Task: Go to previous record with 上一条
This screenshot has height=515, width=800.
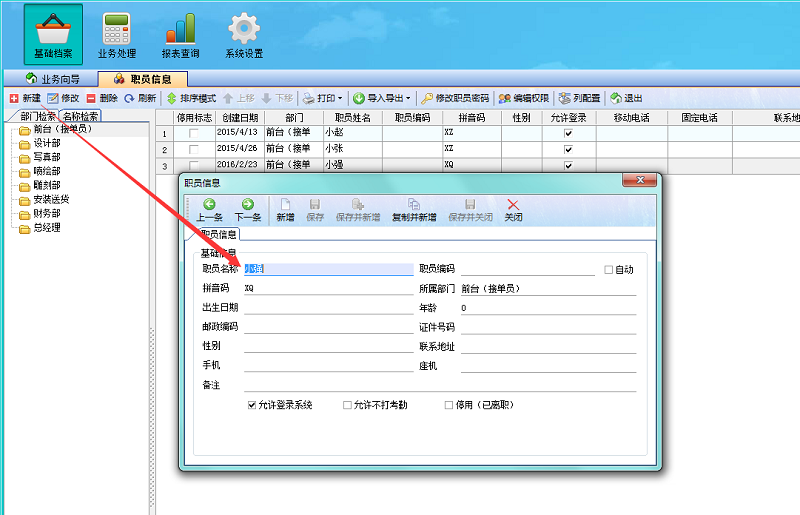Action: pyautogui.click(x=209, y=209)
